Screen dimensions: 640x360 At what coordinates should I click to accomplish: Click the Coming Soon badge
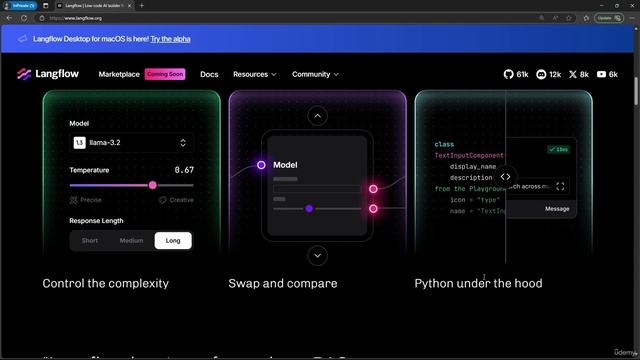[x=165, y=74]
